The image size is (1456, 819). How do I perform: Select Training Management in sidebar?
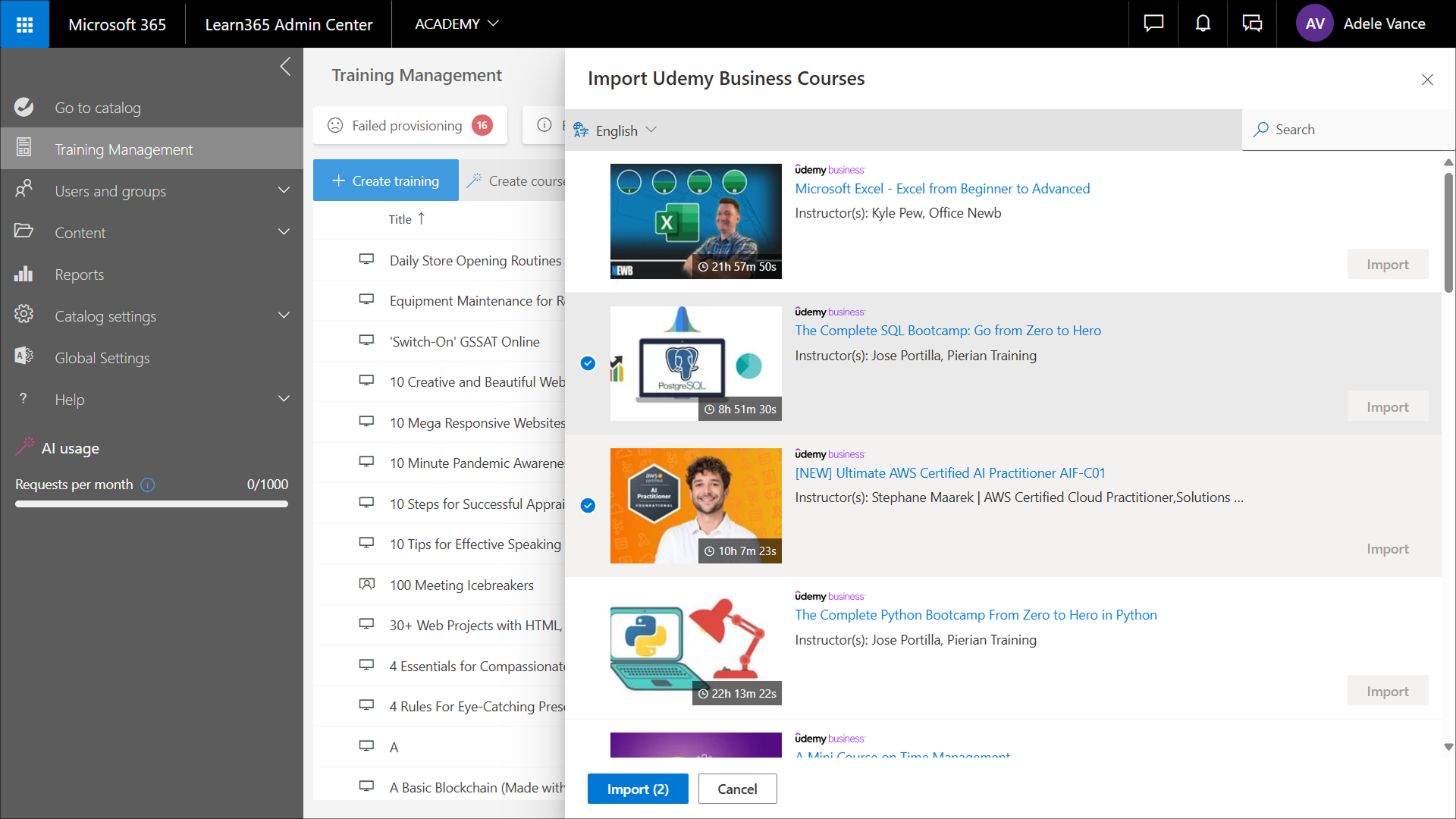[124, 149]
